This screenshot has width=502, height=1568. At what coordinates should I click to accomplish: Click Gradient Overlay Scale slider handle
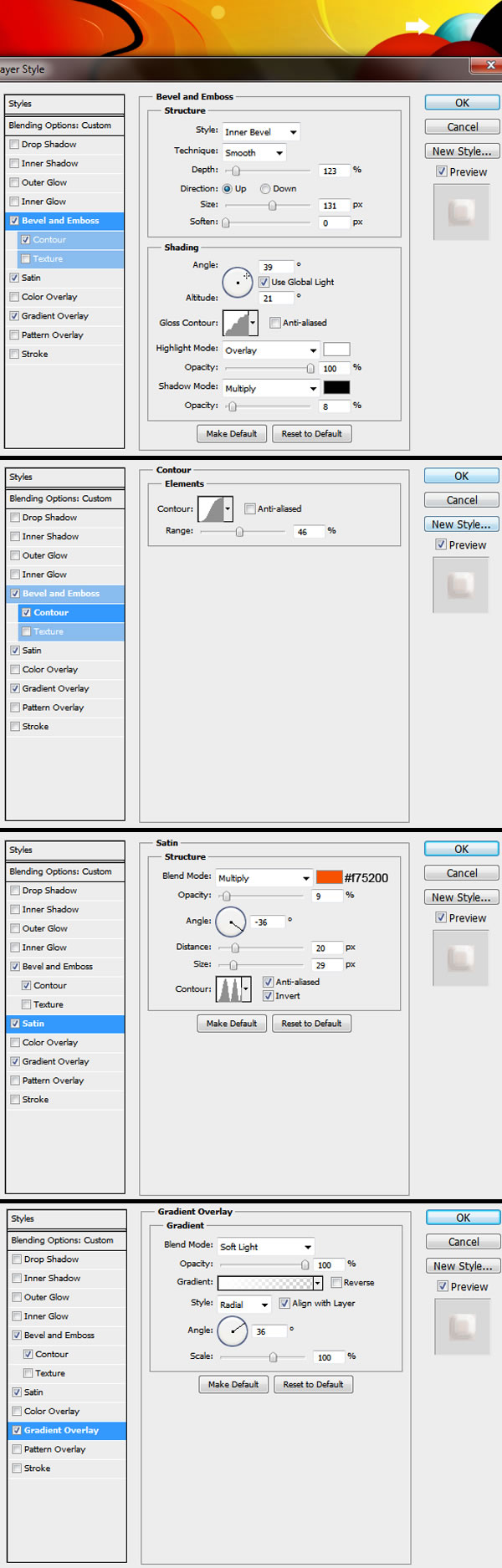pyautogui.click(x=273, y=1357)
